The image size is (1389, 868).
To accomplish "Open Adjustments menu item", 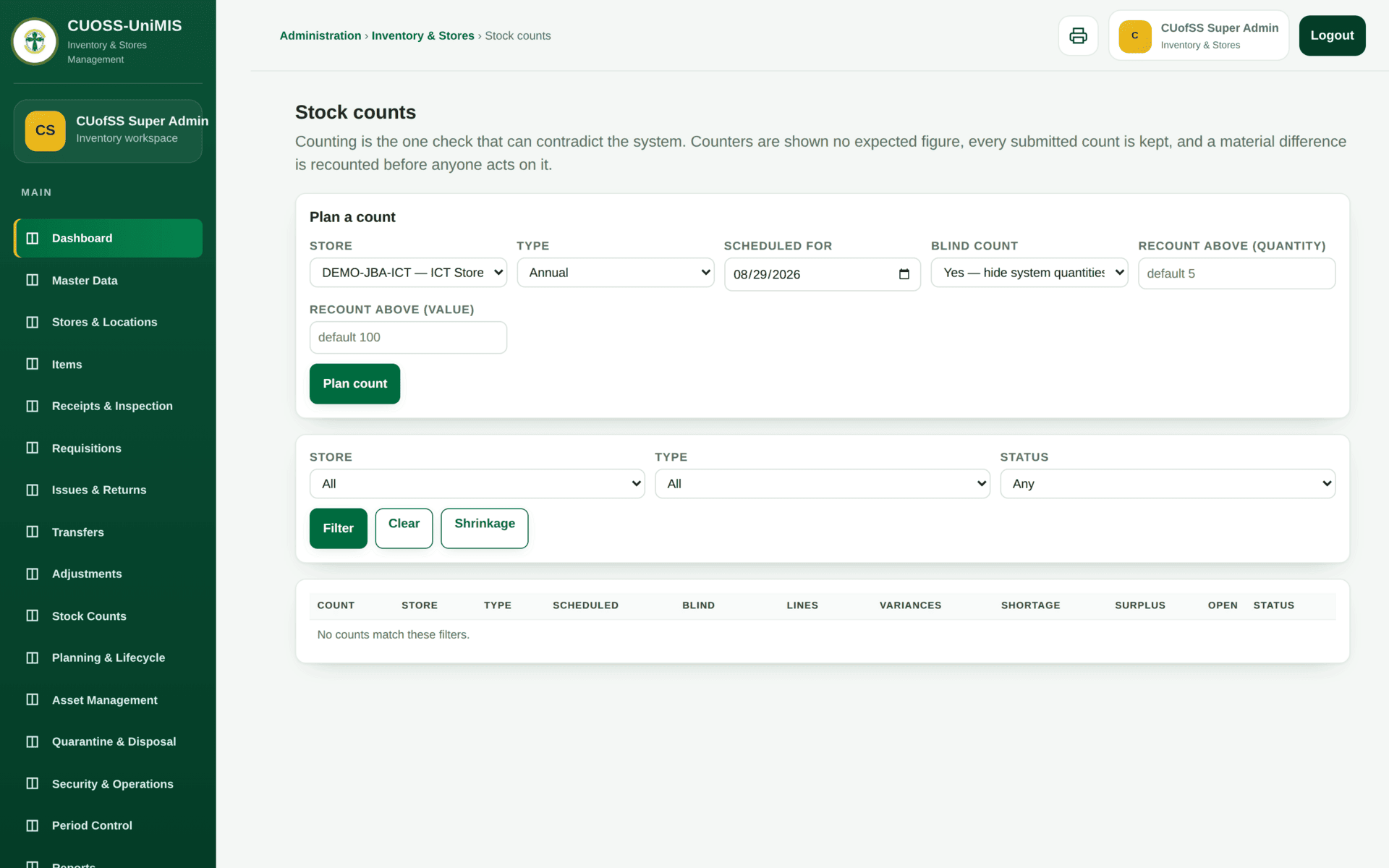I will click(x=108, y=574).
